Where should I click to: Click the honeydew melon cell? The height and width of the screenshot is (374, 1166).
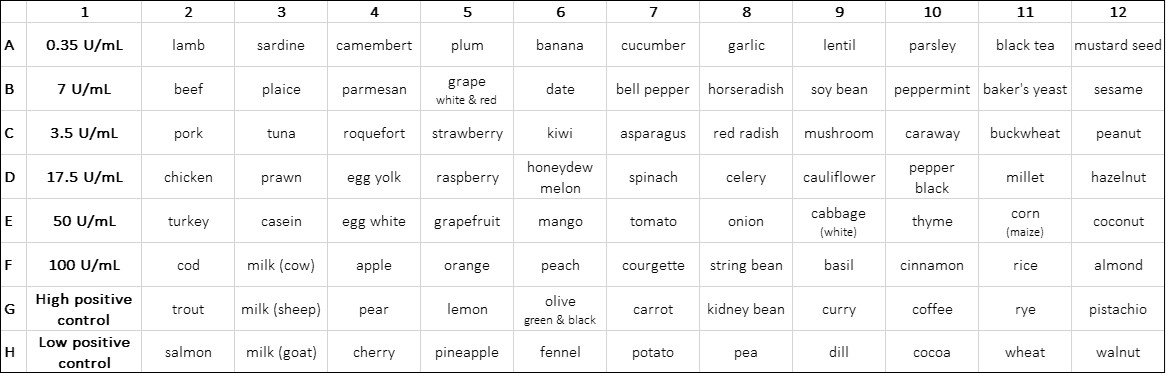(x=560, y=177)
